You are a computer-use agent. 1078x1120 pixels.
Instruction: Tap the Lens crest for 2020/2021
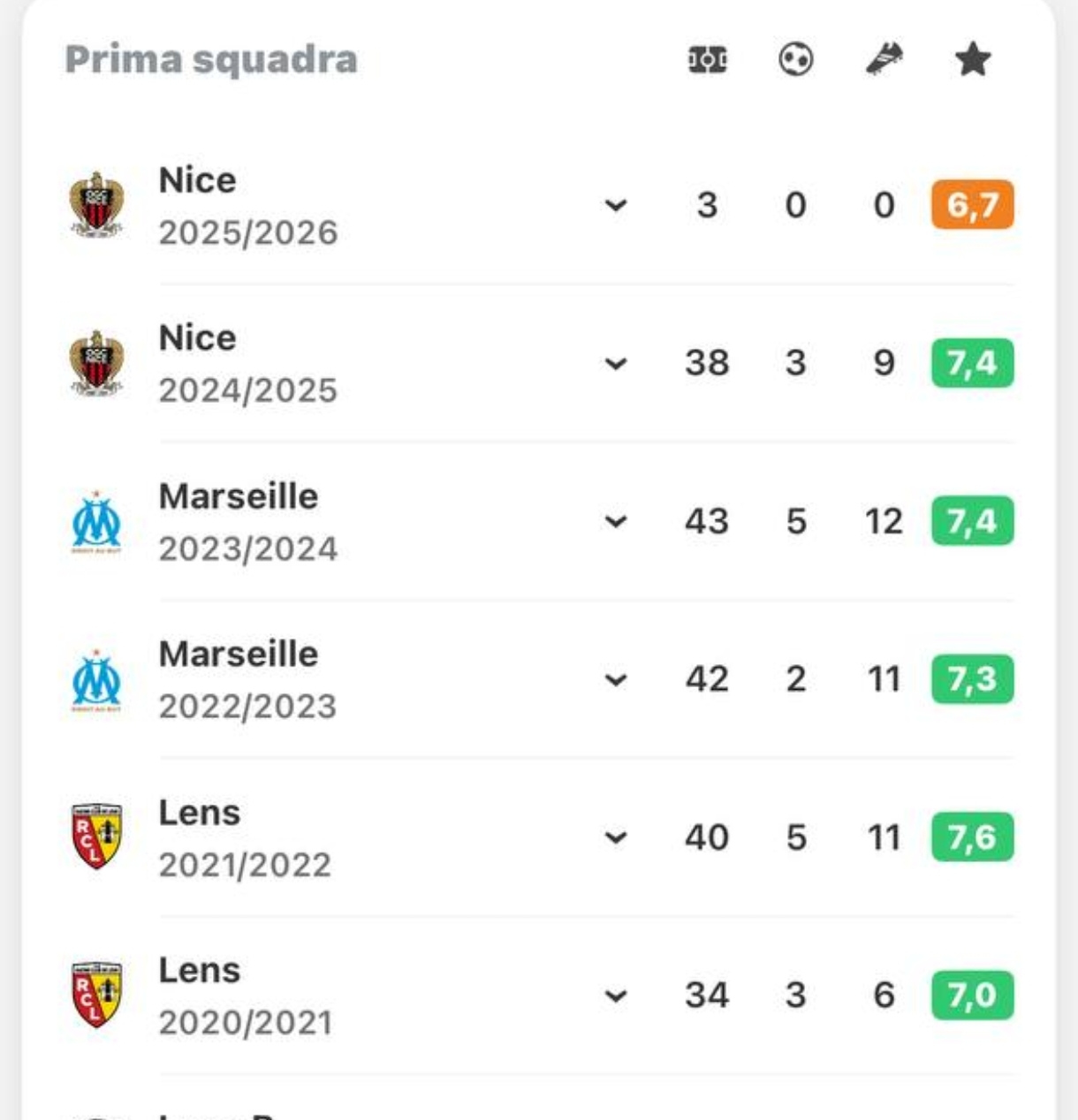click(x=96, y=995)
